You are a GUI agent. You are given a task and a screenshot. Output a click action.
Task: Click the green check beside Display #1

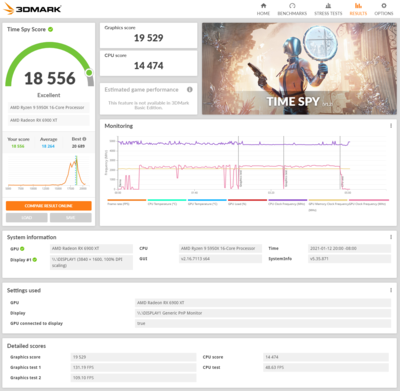[35, 260]
